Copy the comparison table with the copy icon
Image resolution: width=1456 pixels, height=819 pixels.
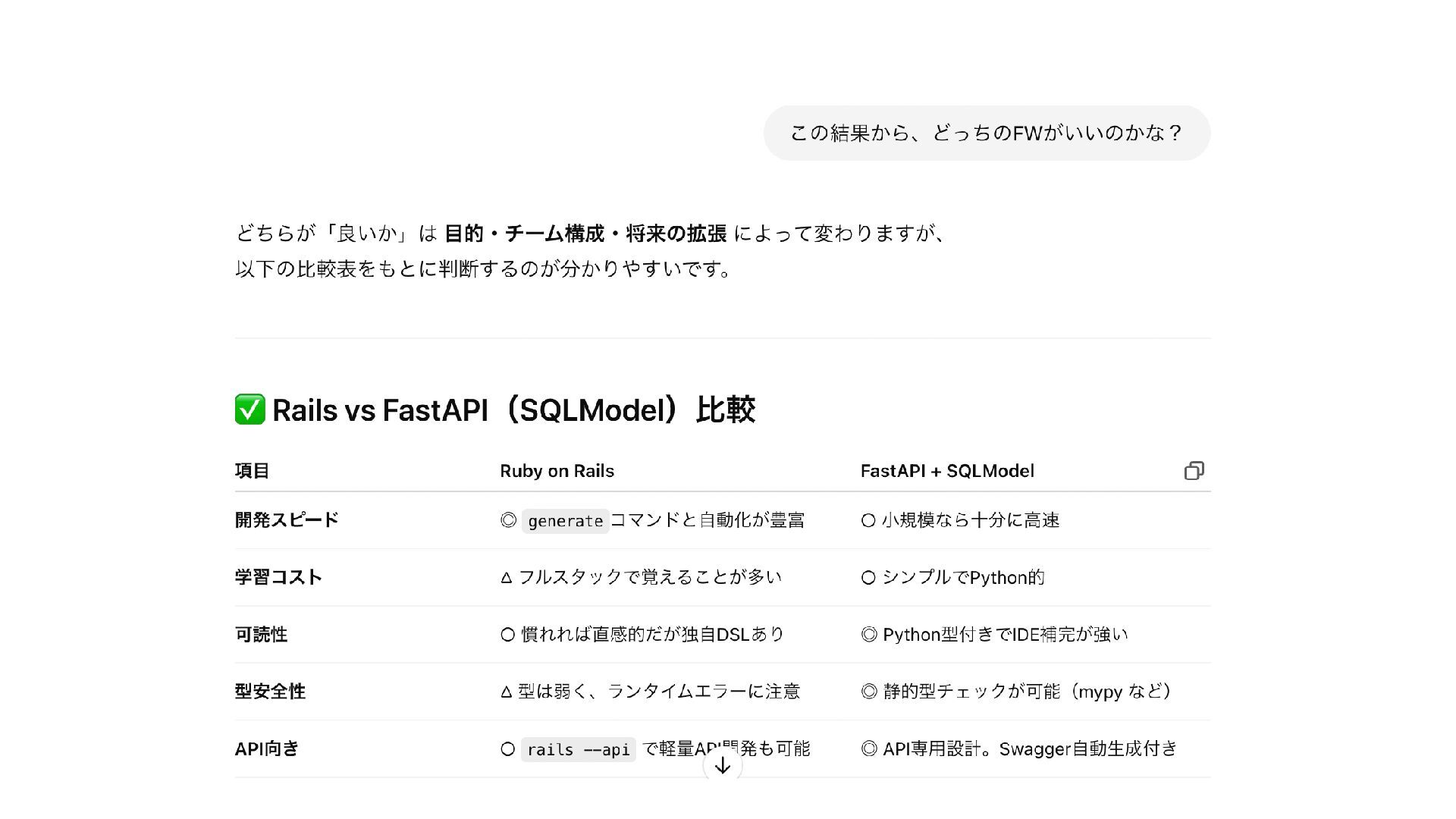pyautogui.click(x=1194, y=471)
